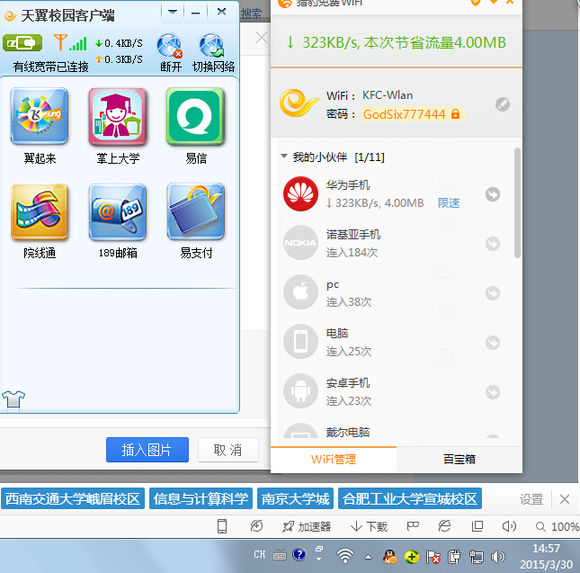
Task: Open the 掌上大学 app icon
Action: click(x=118, y=116)
